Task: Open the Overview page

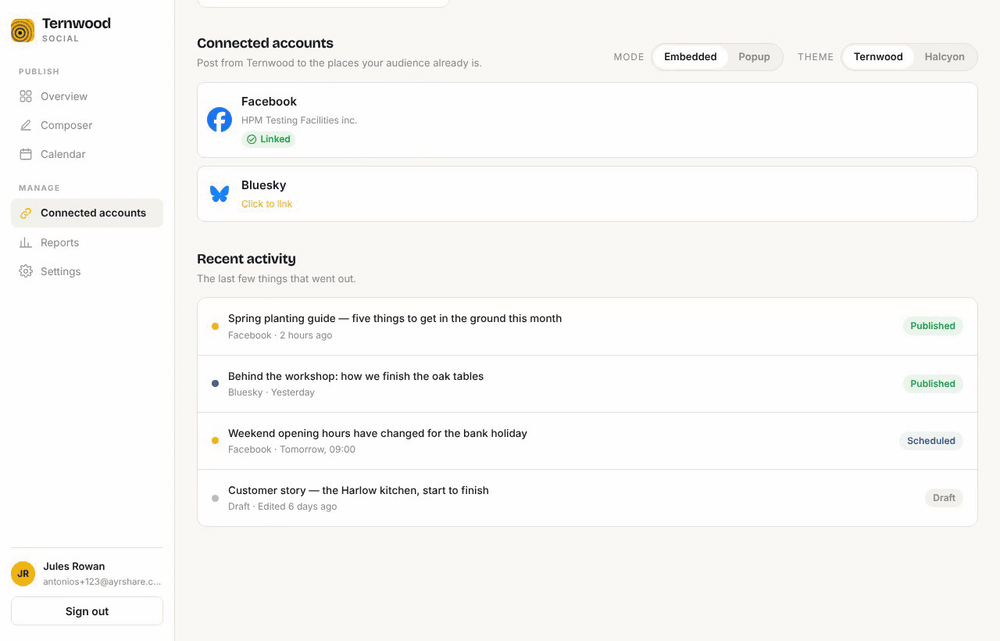Action: [87, 96]
